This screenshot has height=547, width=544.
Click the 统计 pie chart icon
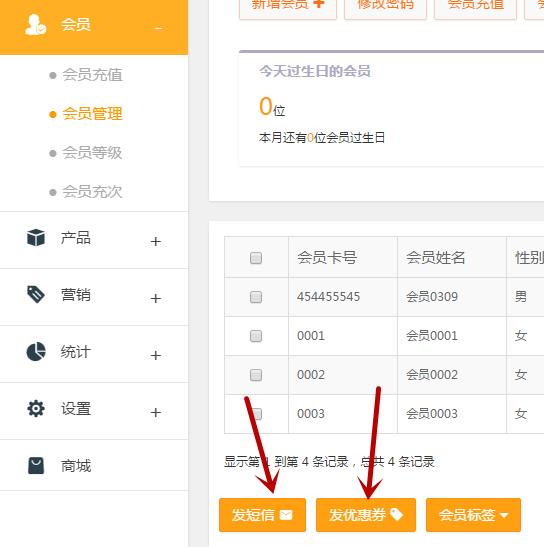click(36, 351)
